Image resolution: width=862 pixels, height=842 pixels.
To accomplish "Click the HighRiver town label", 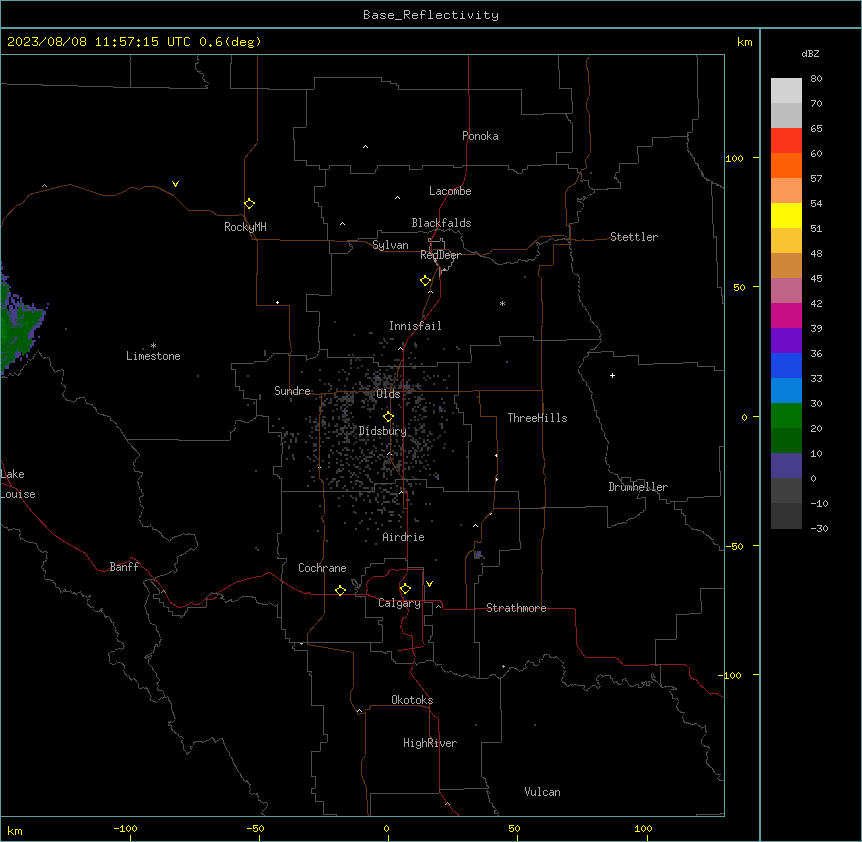I will [x=430, y=743].
